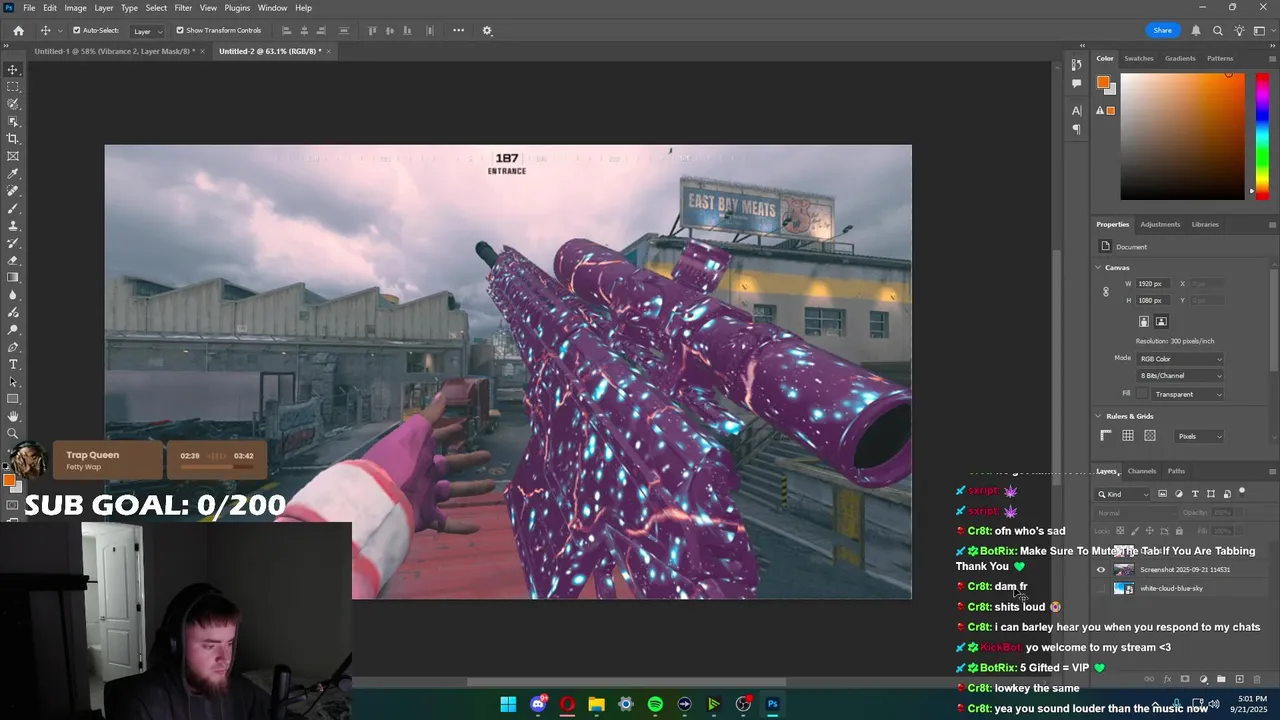Toggle the Auto-Select checkbox
Viewport: 1280px width, 720px height.
tap(76, 30)
